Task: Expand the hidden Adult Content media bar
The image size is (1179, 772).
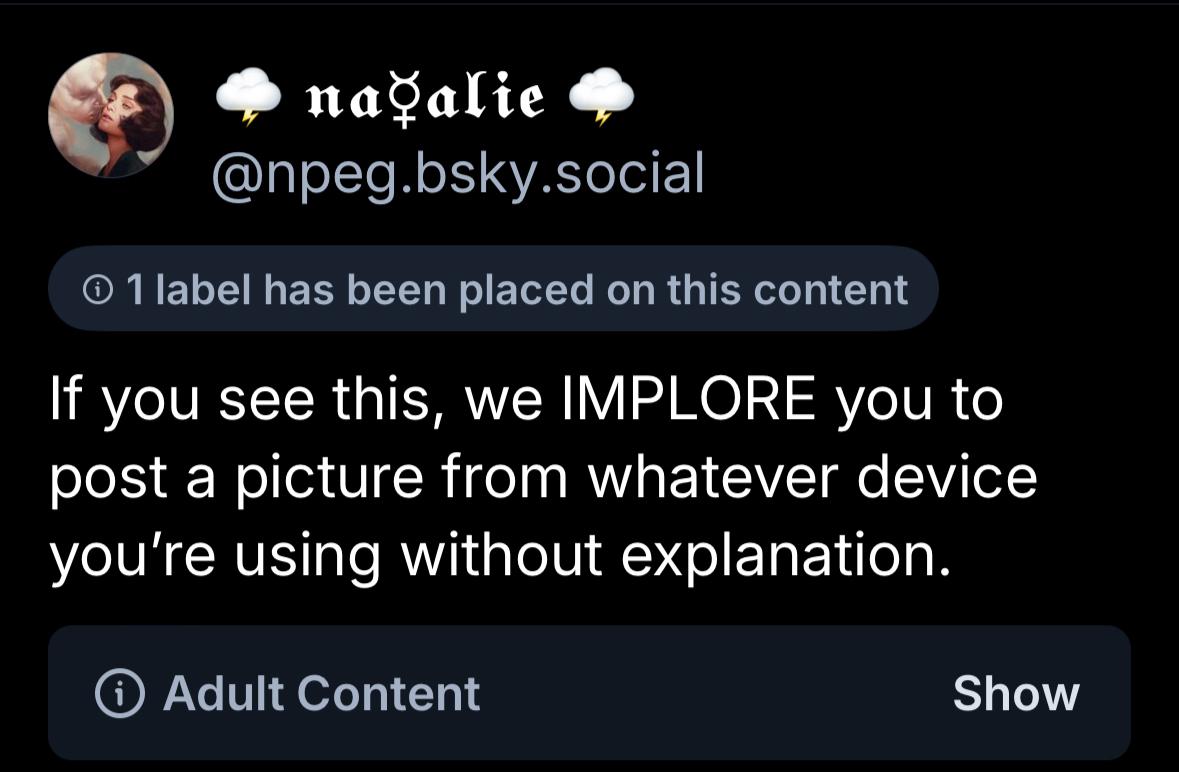Action: point(1015,693)
